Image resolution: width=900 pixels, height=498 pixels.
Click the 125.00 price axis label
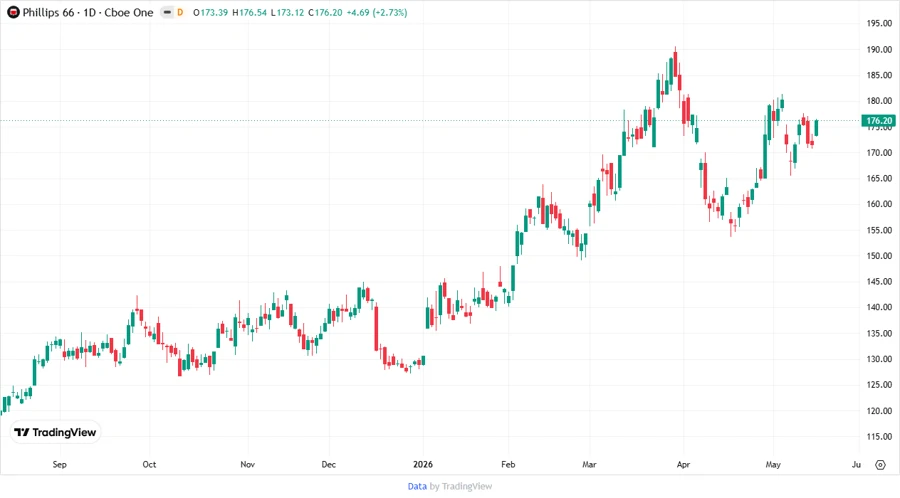(x=879, y=385)
